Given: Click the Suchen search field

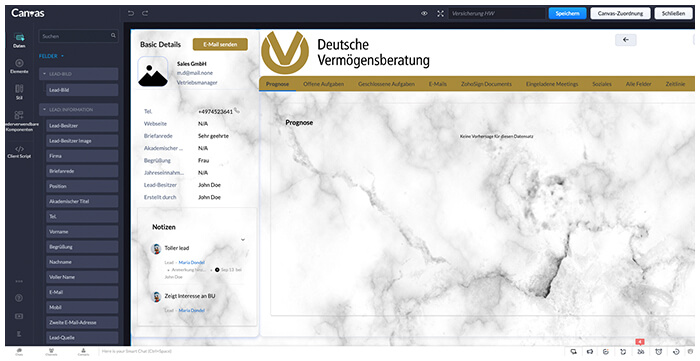Looking at the screenshot, I should click(79, 36).
